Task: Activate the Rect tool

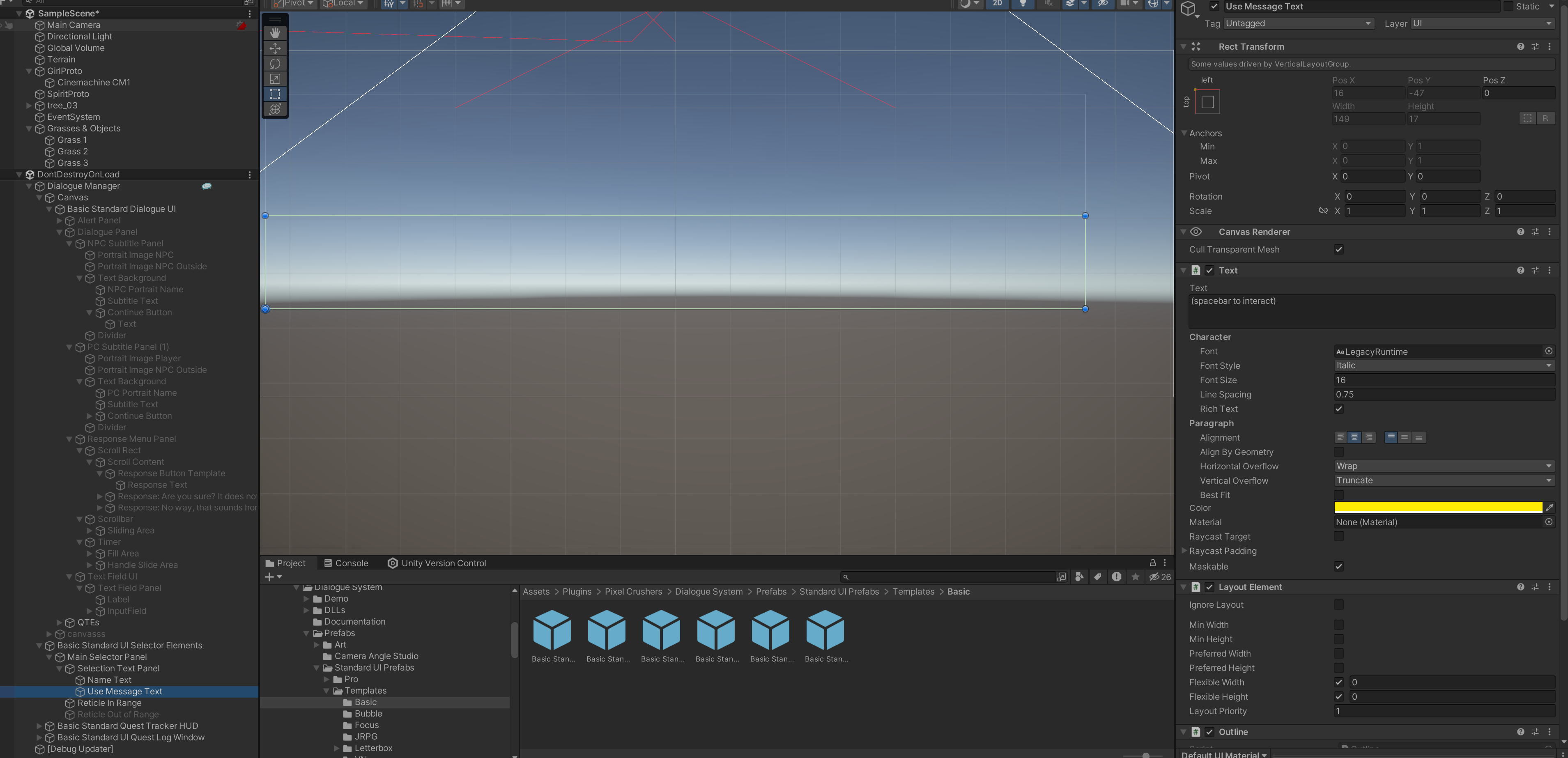Action: pyautogui.click(x=275, y=94)
